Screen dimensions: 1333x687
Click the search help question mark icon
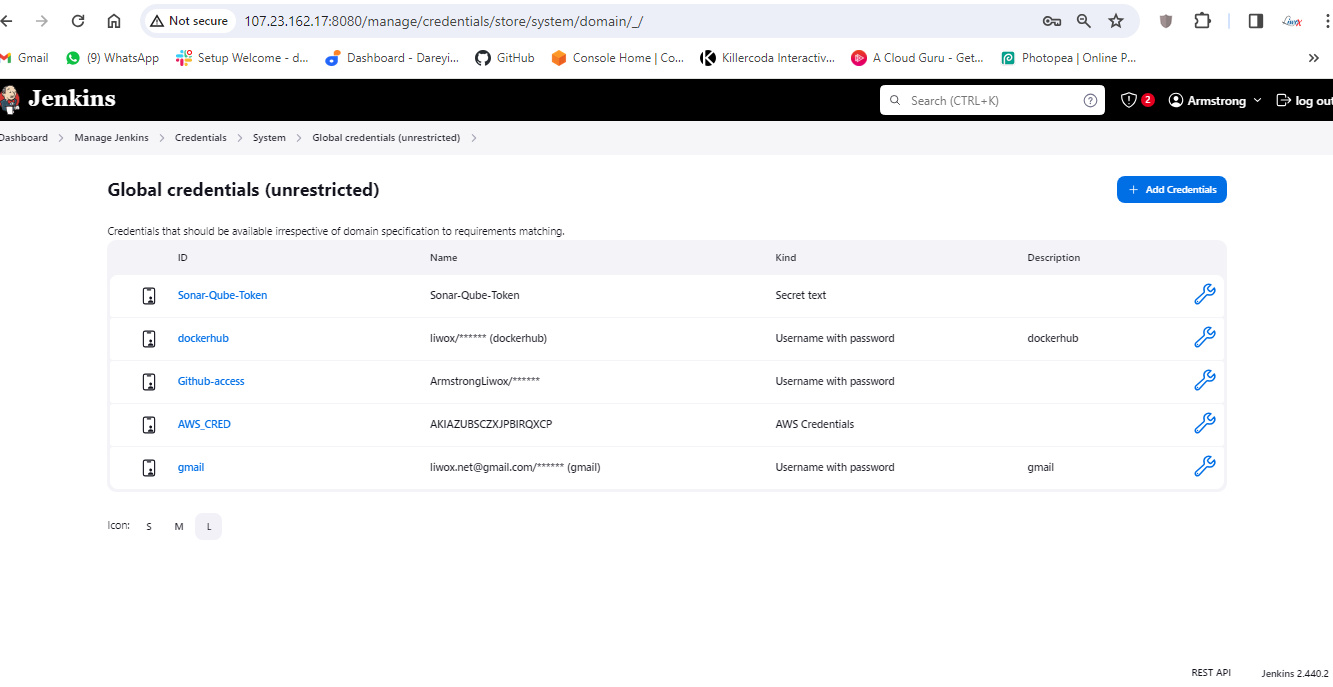click(1090, 100)
